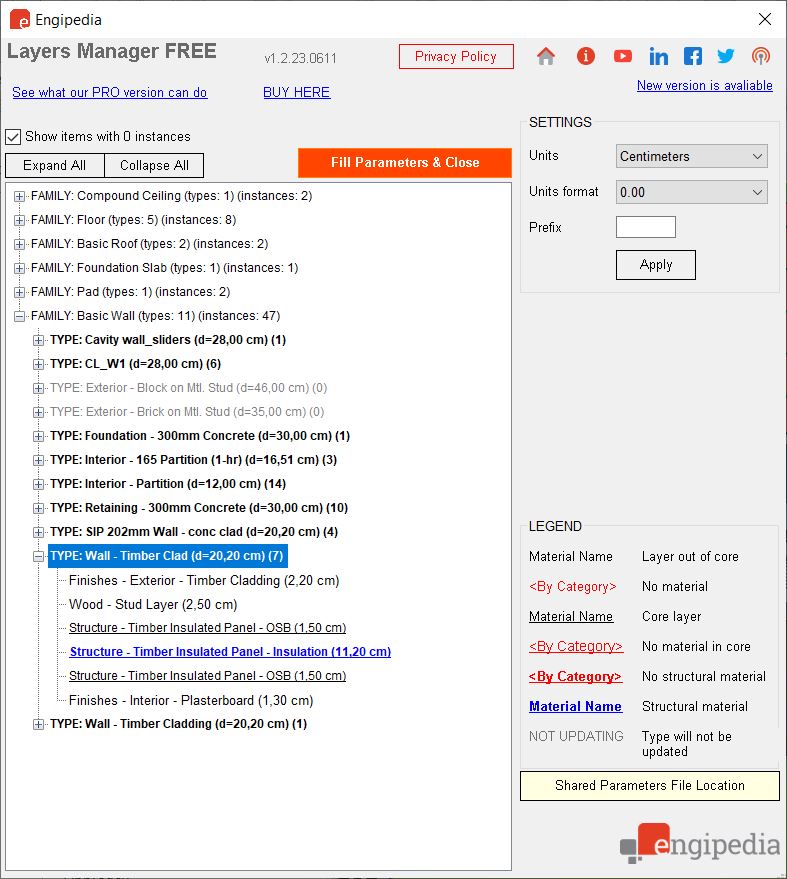Screen dimensions: 787x879
Task: Select Timber Insulated Panel - Insulation layer
Action: (x=230, y=652)
